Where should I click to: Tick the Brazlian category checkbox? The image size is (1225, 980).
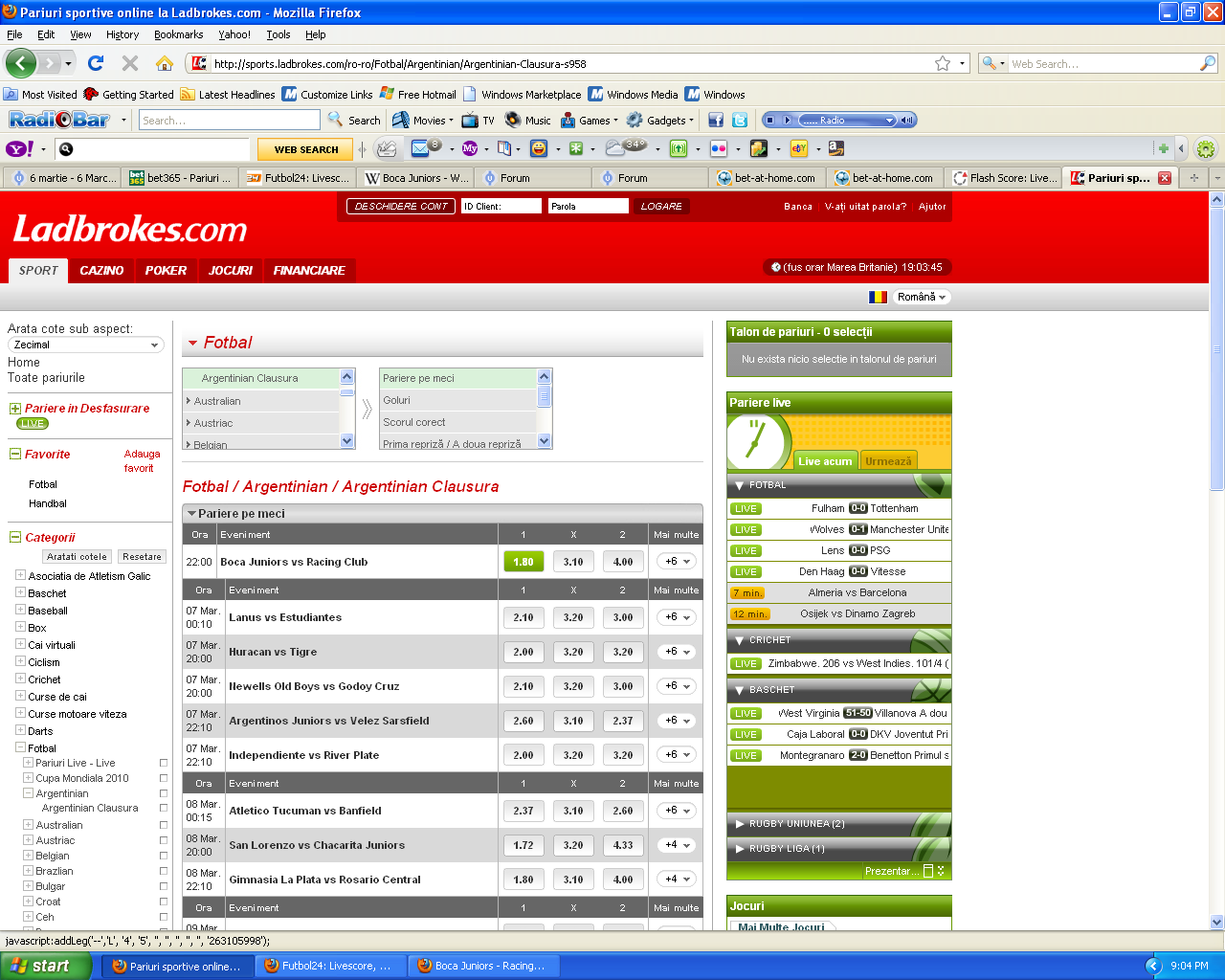[164, 871]
